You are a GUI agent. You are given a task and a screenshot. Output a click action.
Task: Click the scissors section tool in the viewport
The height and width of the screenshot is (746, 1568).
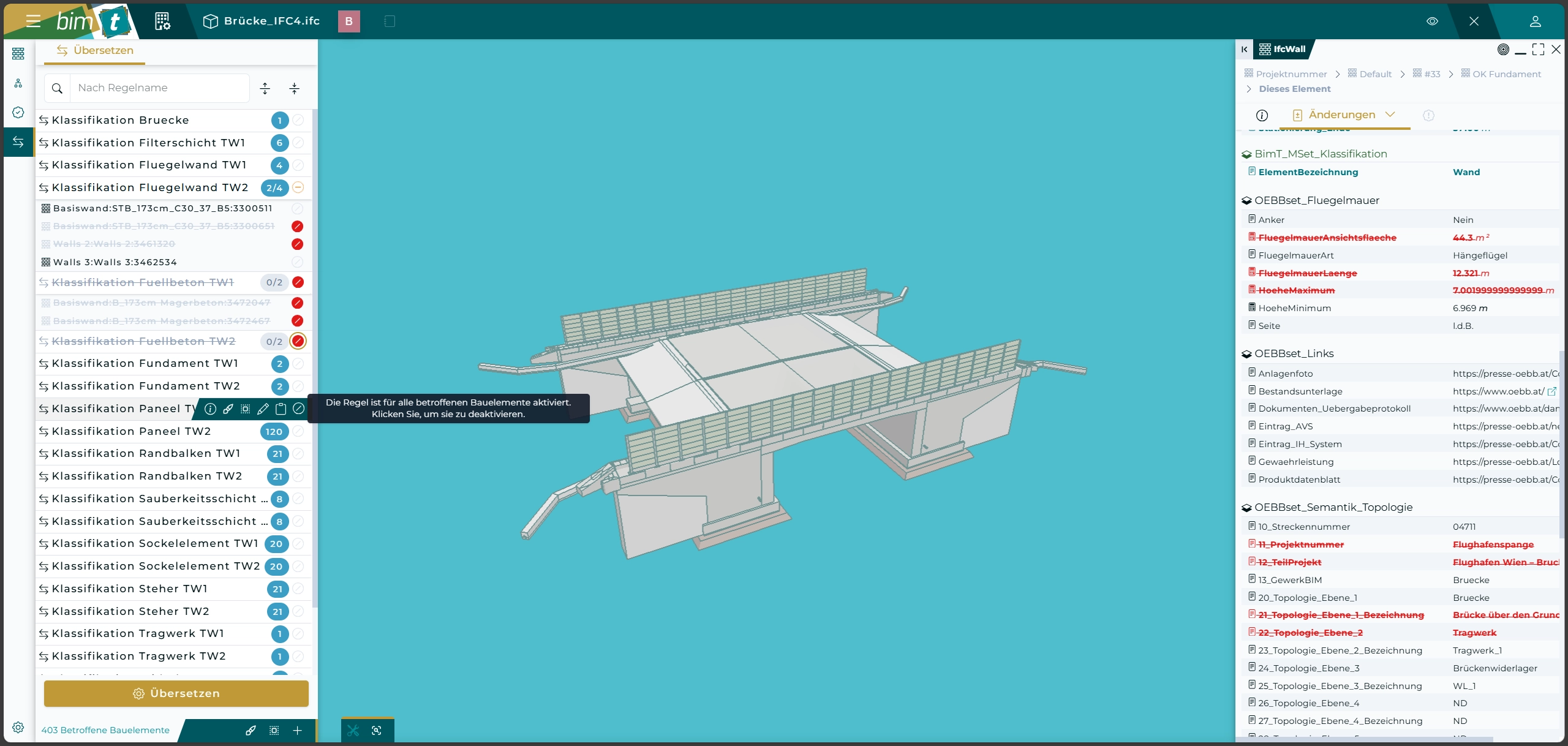click(353, 730)
